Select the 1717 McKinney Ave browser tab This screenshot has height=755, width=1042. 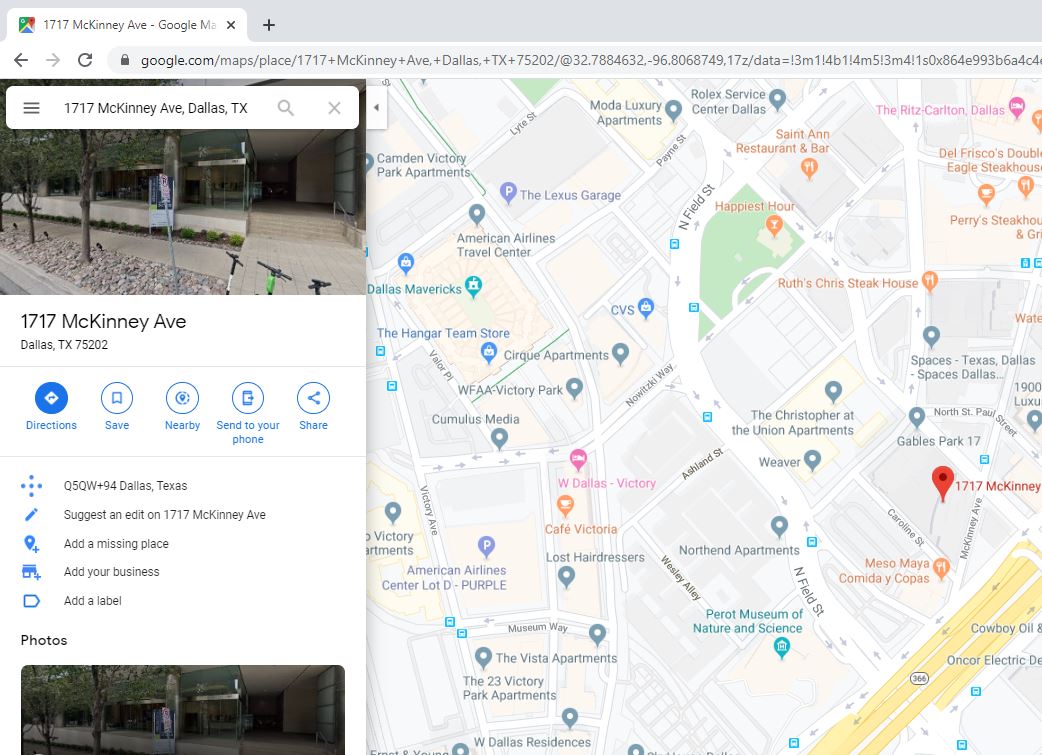[126, 25]
